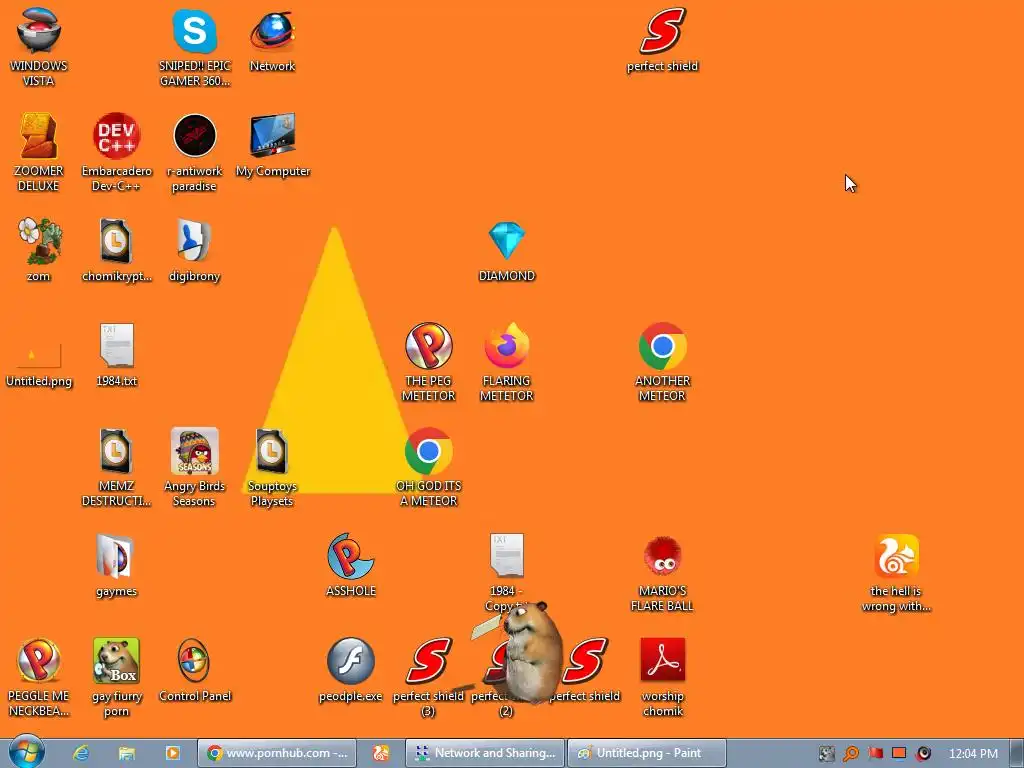The width and height of the screenshot is (1024, 768).
Task: Select perfect shield (3) icon
Action: tap(428, 678)
